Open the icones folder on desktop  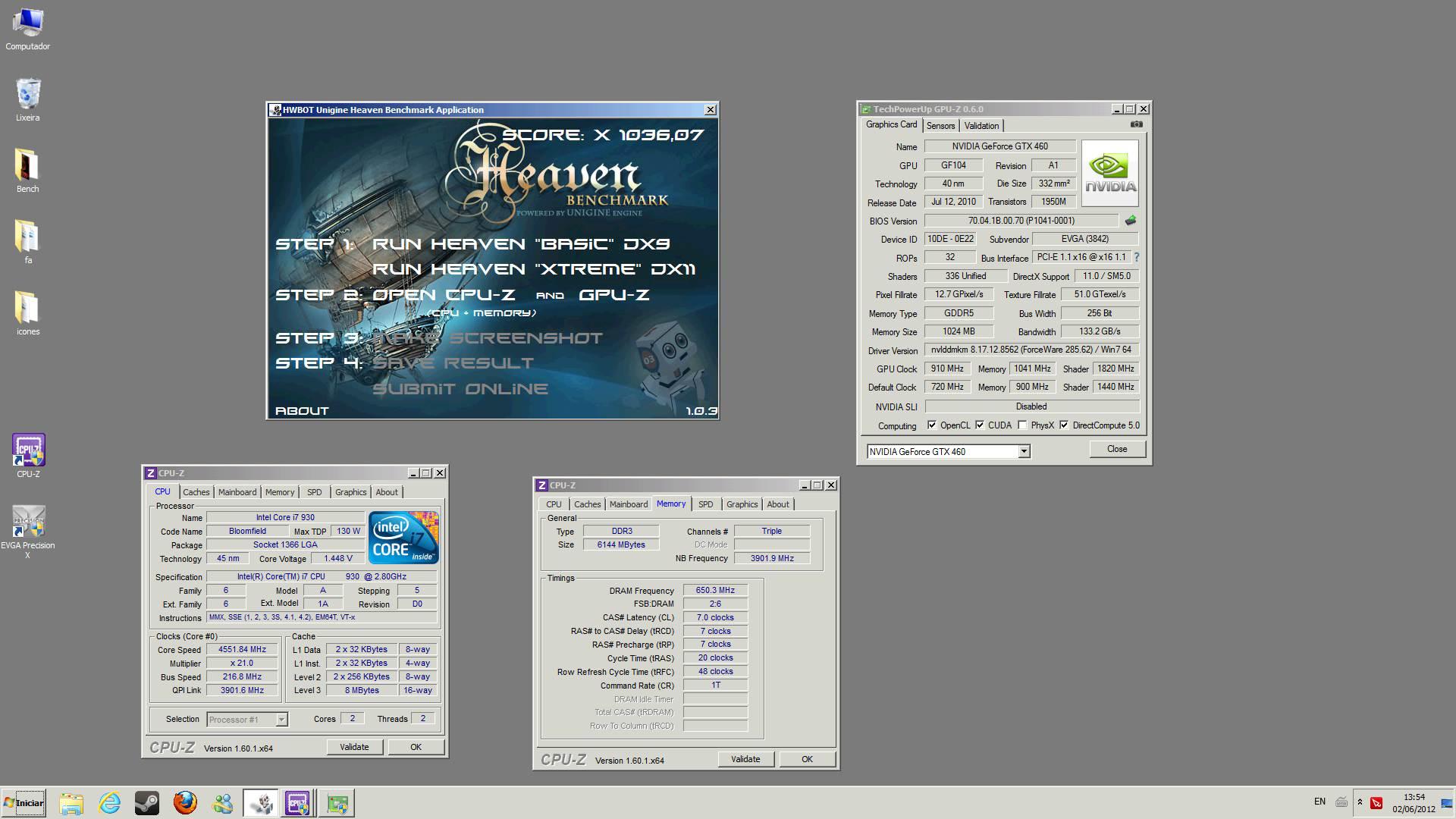27,313
